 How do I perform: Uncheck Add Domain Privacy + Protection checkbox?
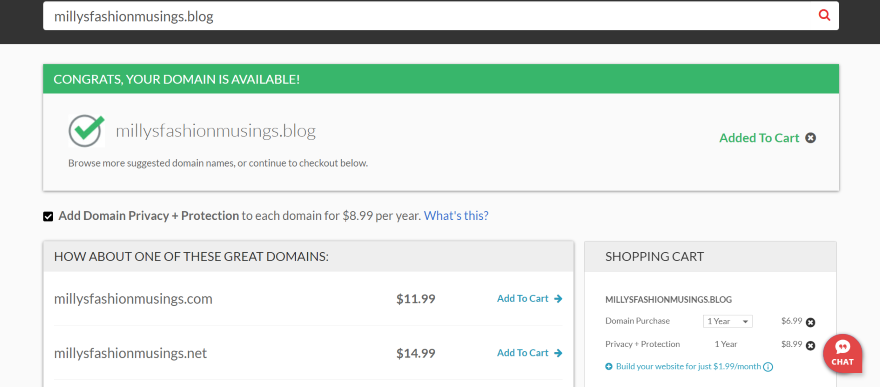[x=48, y=216]
